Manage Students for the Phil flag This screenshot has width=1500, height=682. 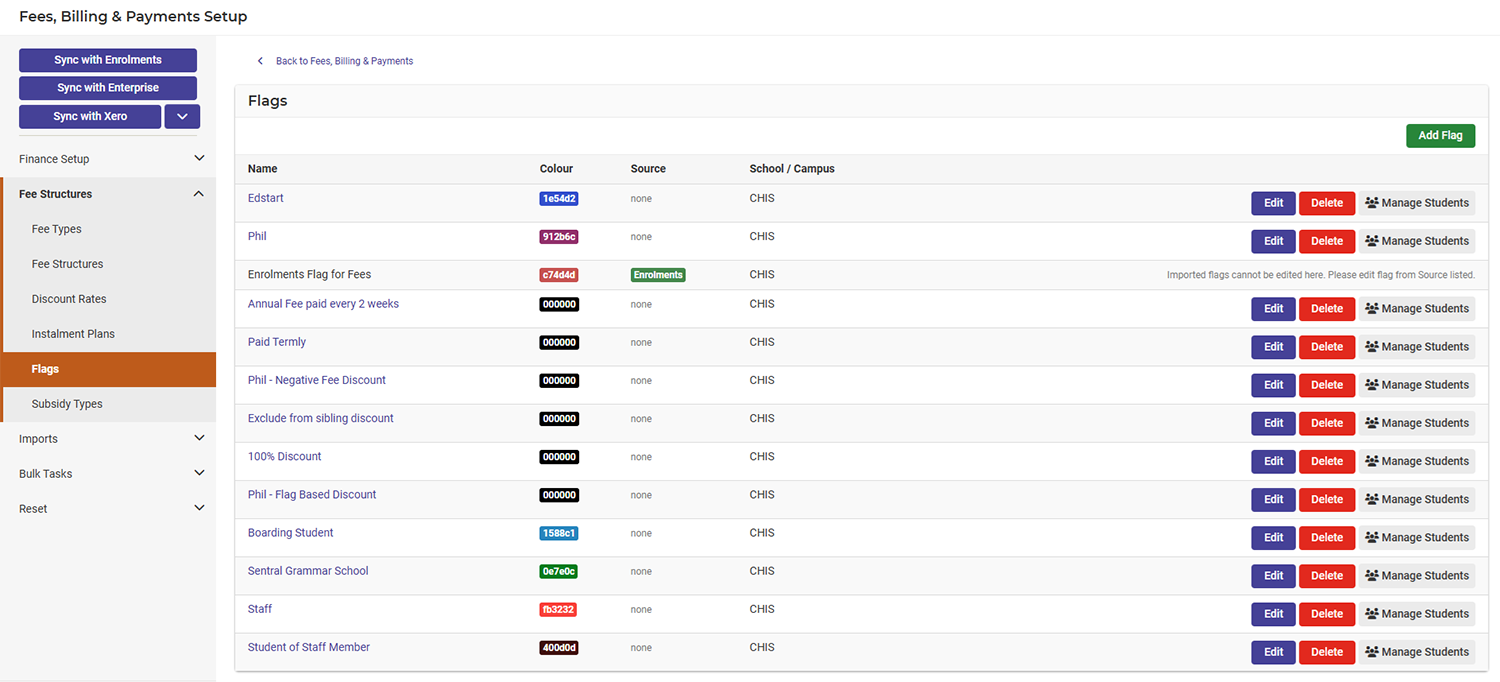click(1416, 241)
